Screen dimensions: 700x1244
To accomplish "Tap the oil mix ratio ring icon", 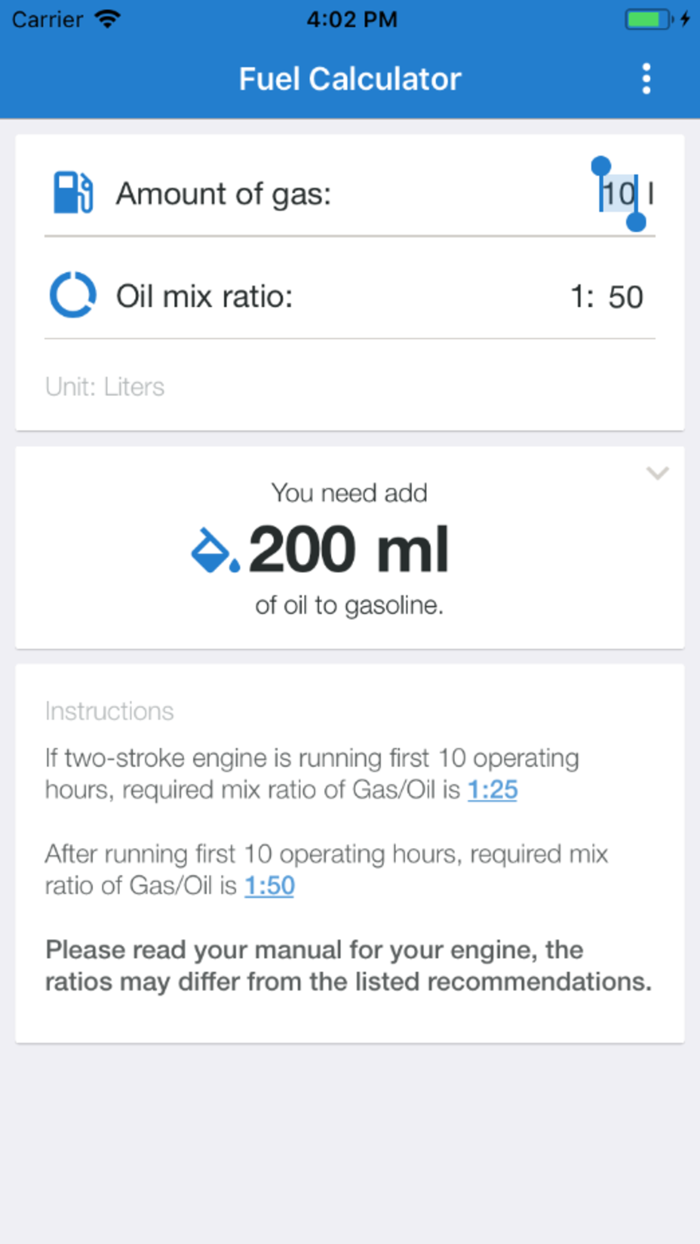I will coord(73,296).
